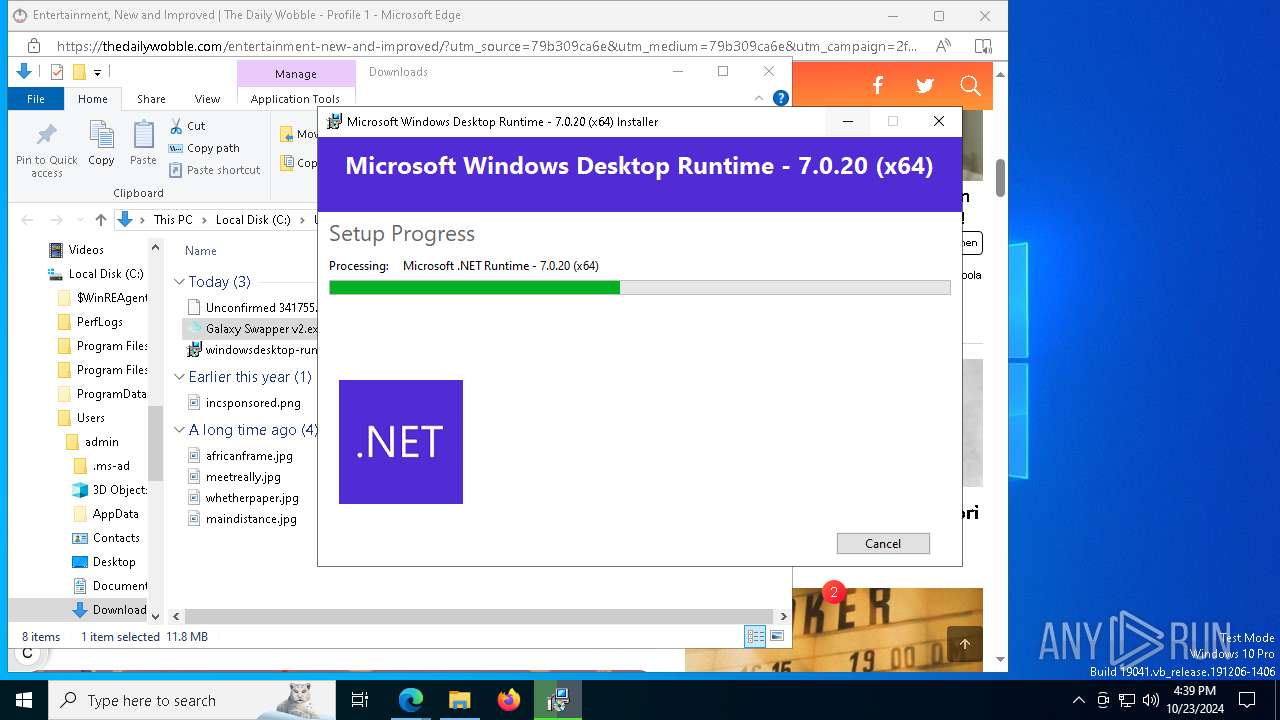This screenshot has height=720, width=1280.
Task: Click the Properties quick access toolbar icon
Action: (57, 72)
